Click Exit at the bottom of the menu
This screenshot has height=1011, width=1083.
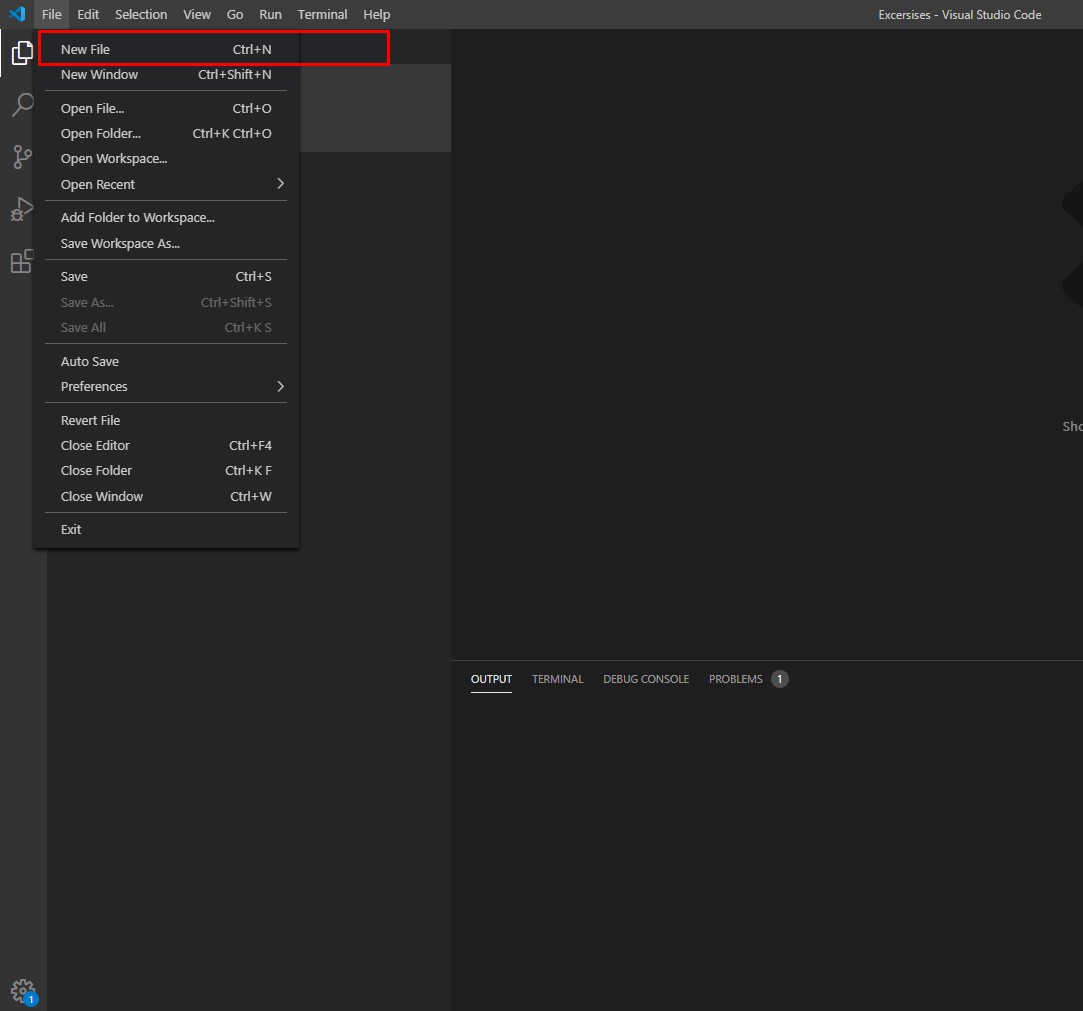[70, 529]
